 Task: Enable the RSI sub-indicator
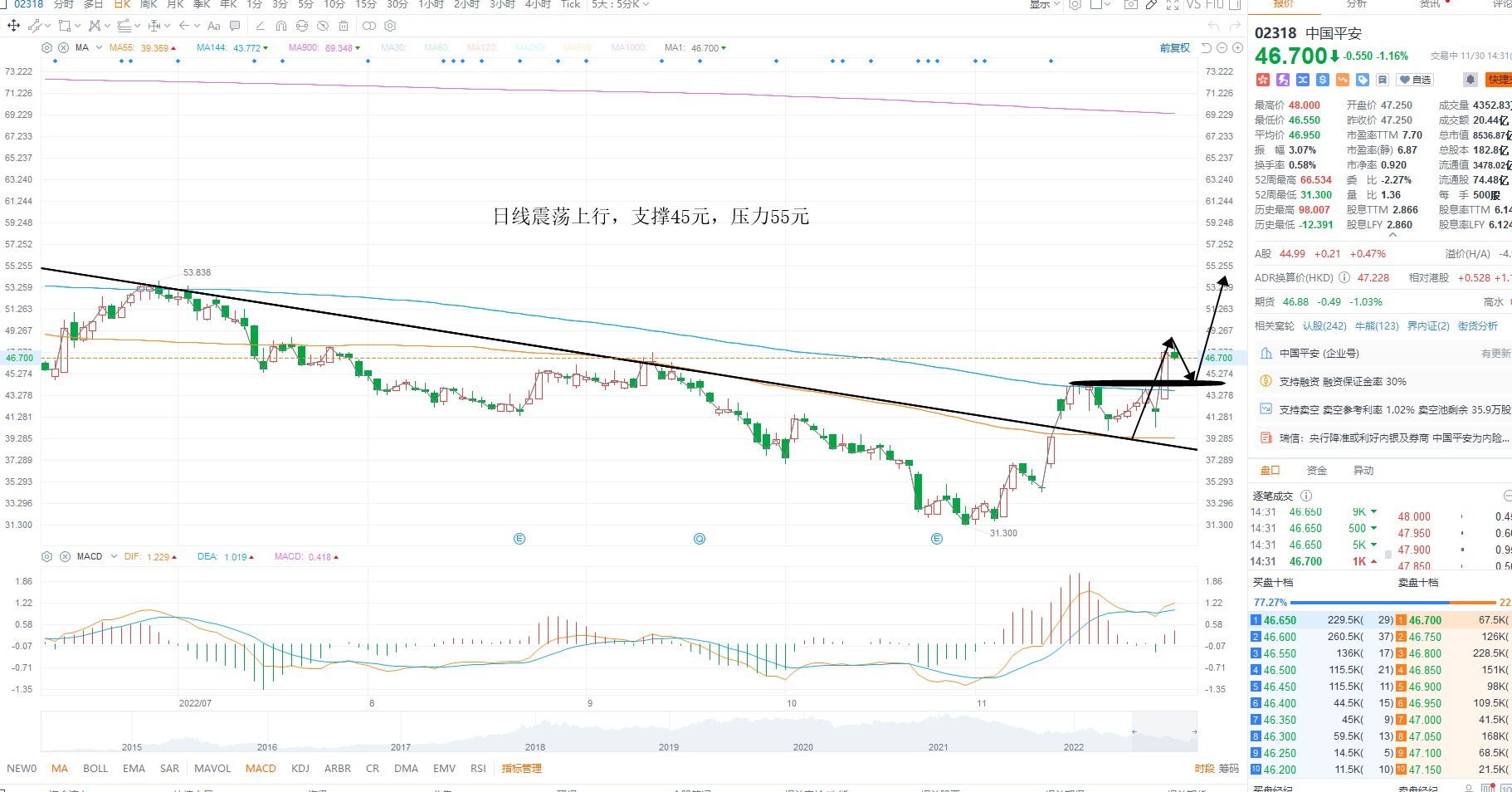point(478,768)
